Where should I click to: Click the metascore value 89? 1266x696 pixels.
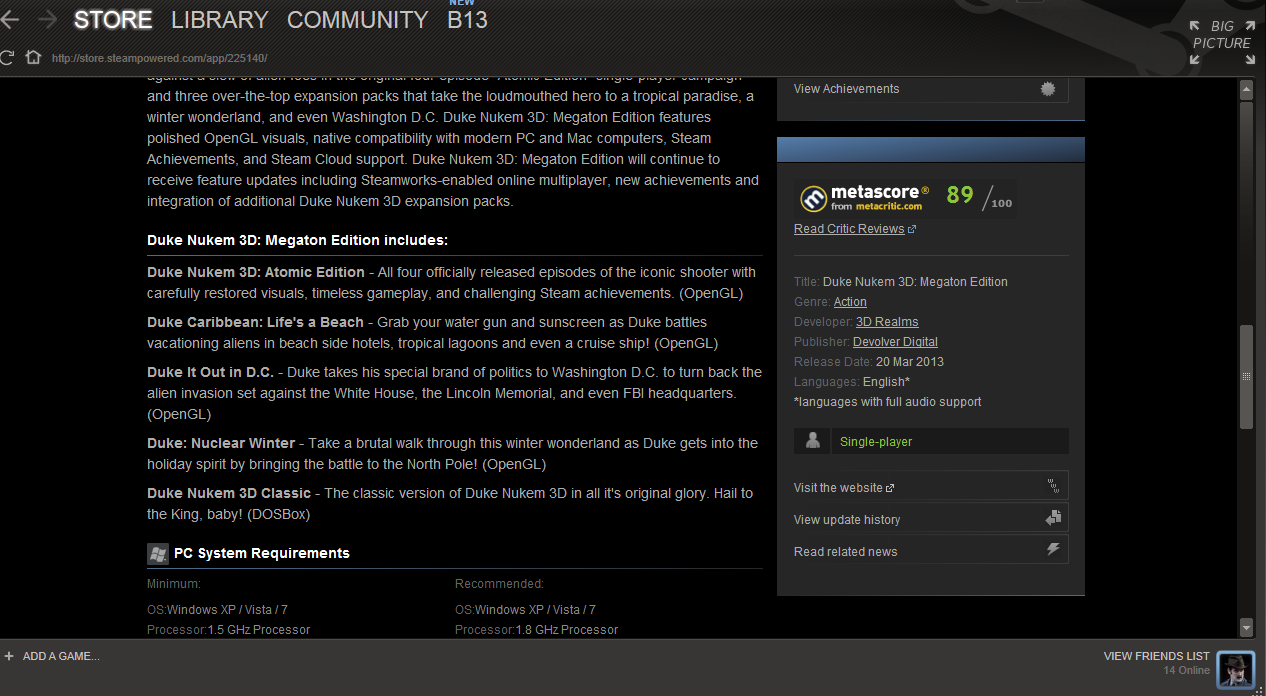959,195
